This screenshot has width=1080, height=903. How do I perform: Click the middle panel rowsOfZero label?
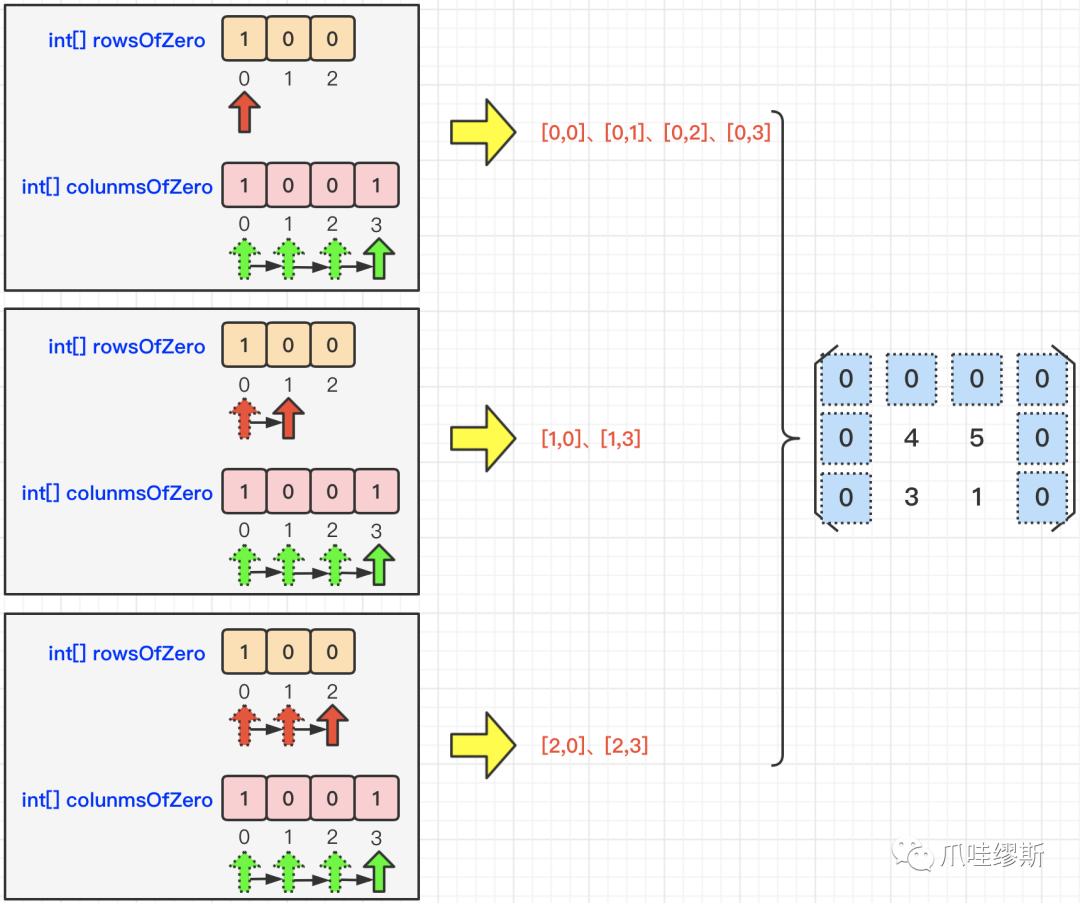point(127,346)
